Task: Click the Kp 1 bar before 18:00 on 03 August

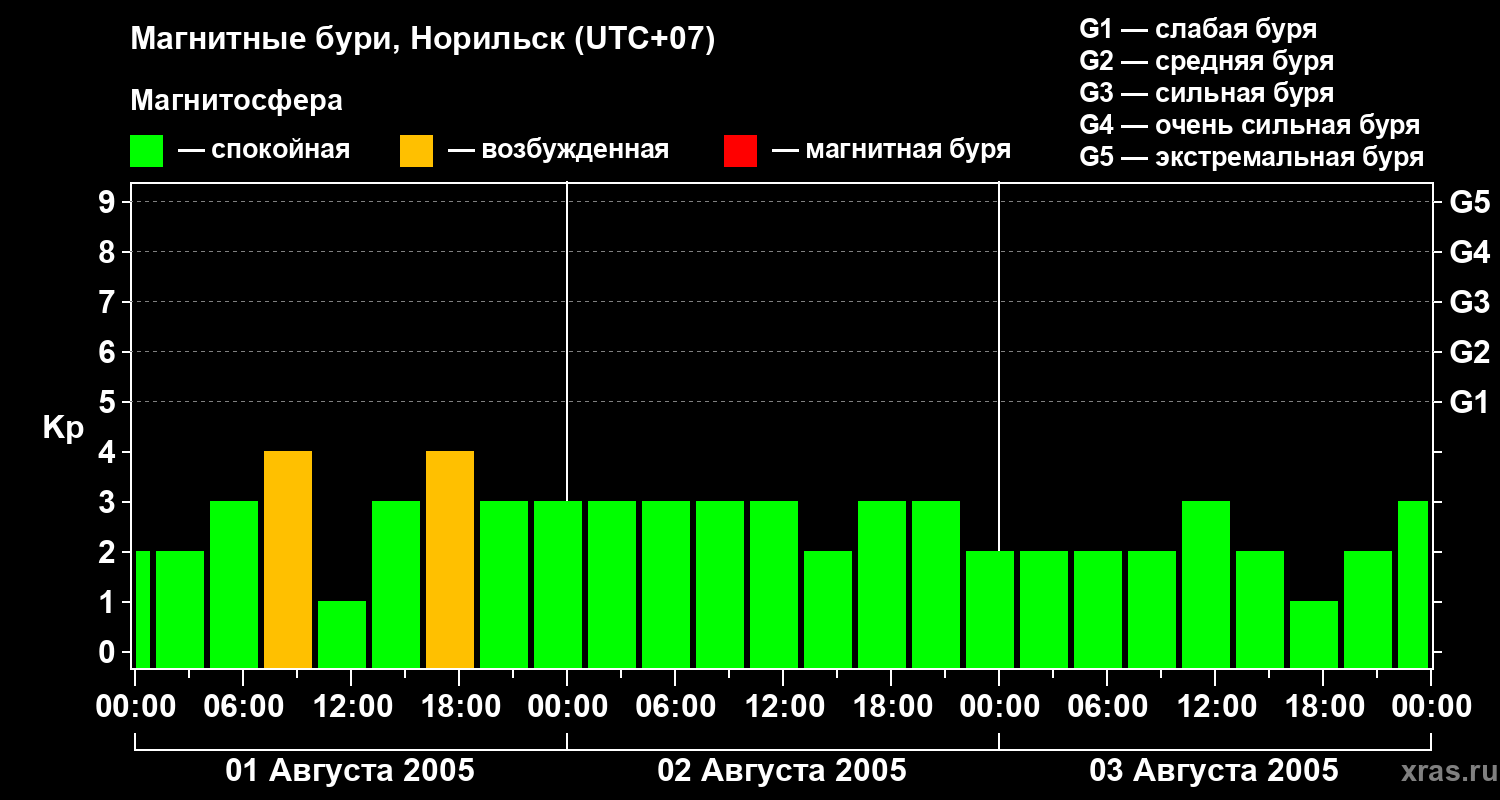Action: (x=1314, y=634)
